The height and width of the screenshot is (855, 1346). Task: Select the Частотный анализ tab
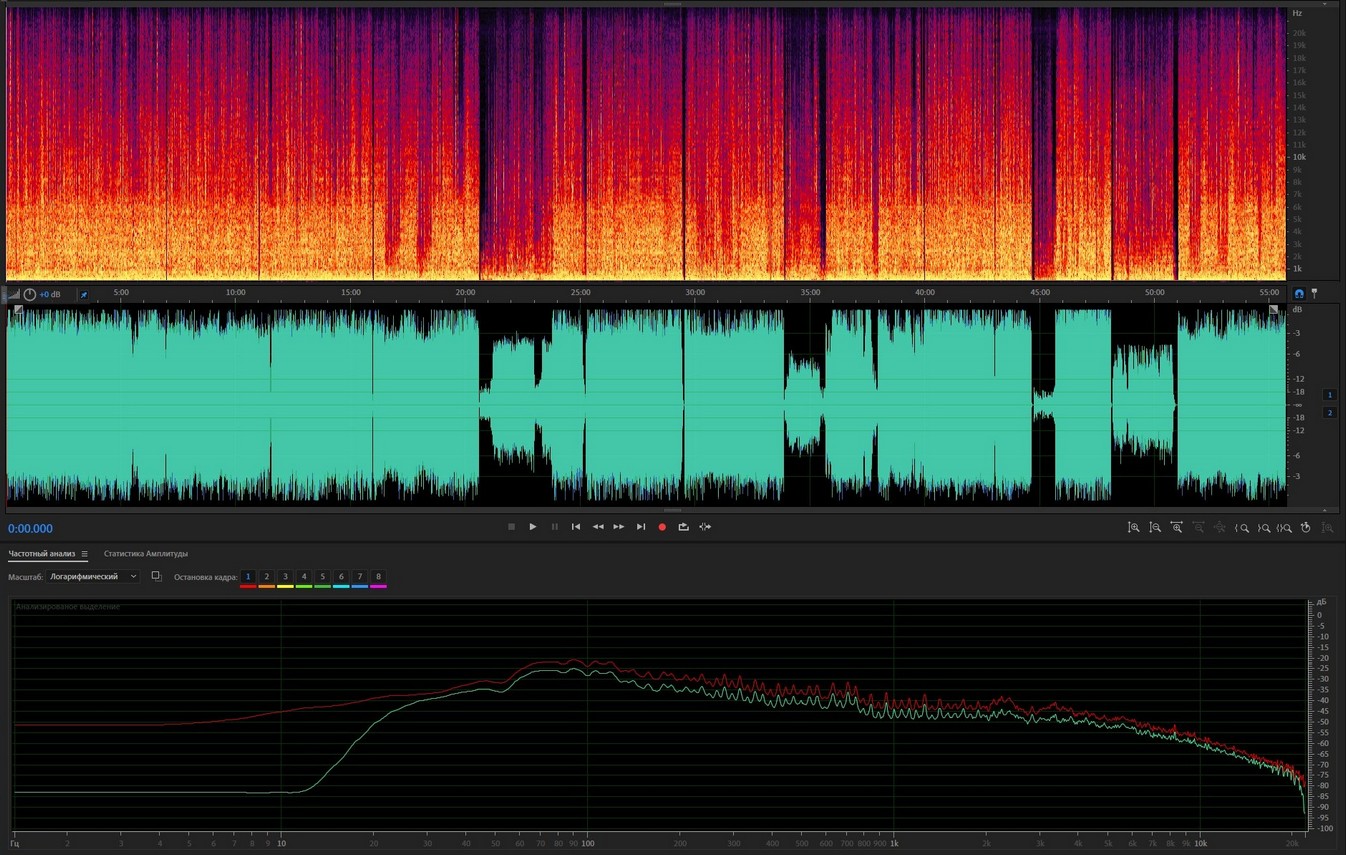point(42,554)
